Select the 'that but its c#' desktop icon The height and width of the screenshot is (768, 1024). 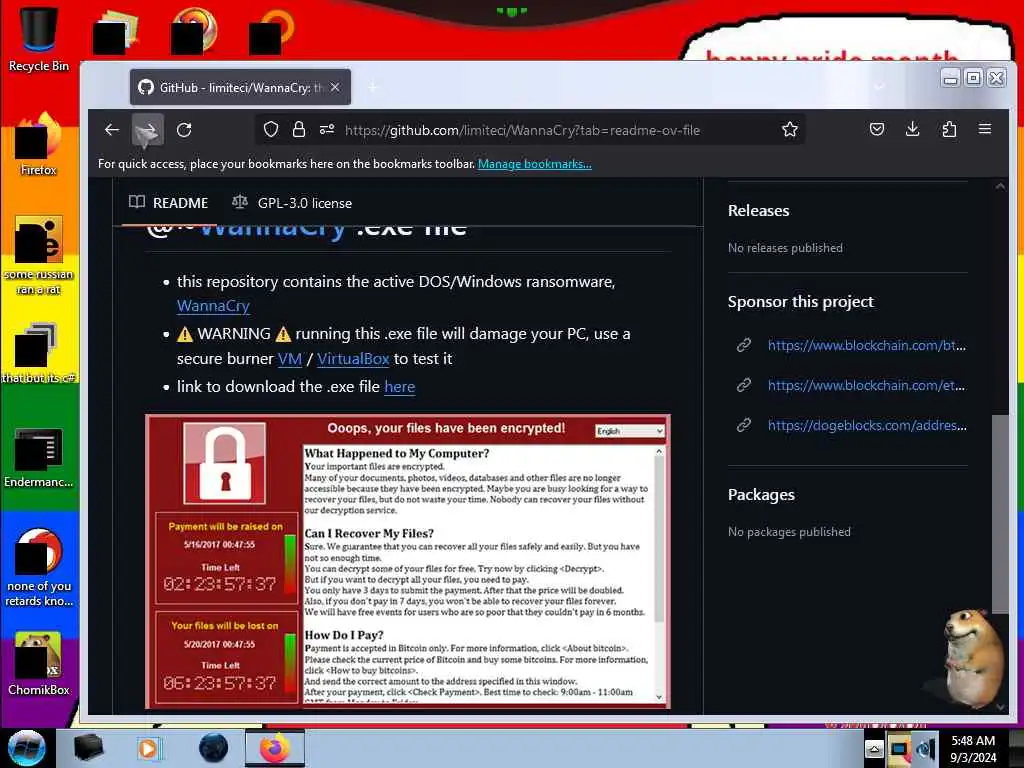(39, 353)
